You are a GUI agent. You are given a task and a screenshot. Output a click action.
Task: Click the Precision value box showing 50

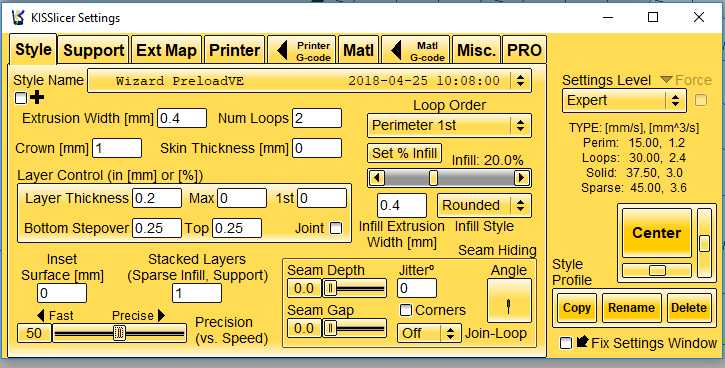pos(34,333)
